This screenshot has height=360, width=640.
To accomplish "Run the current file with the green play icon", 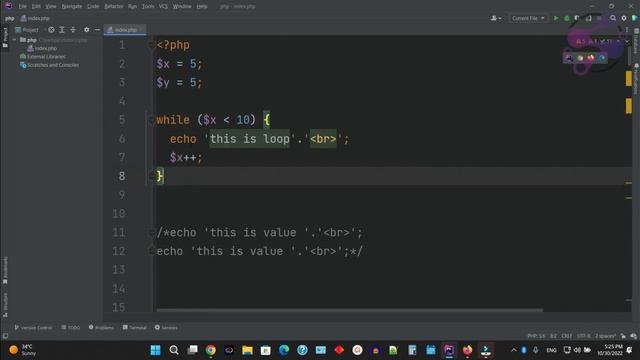I will click(x=556, y=18).
